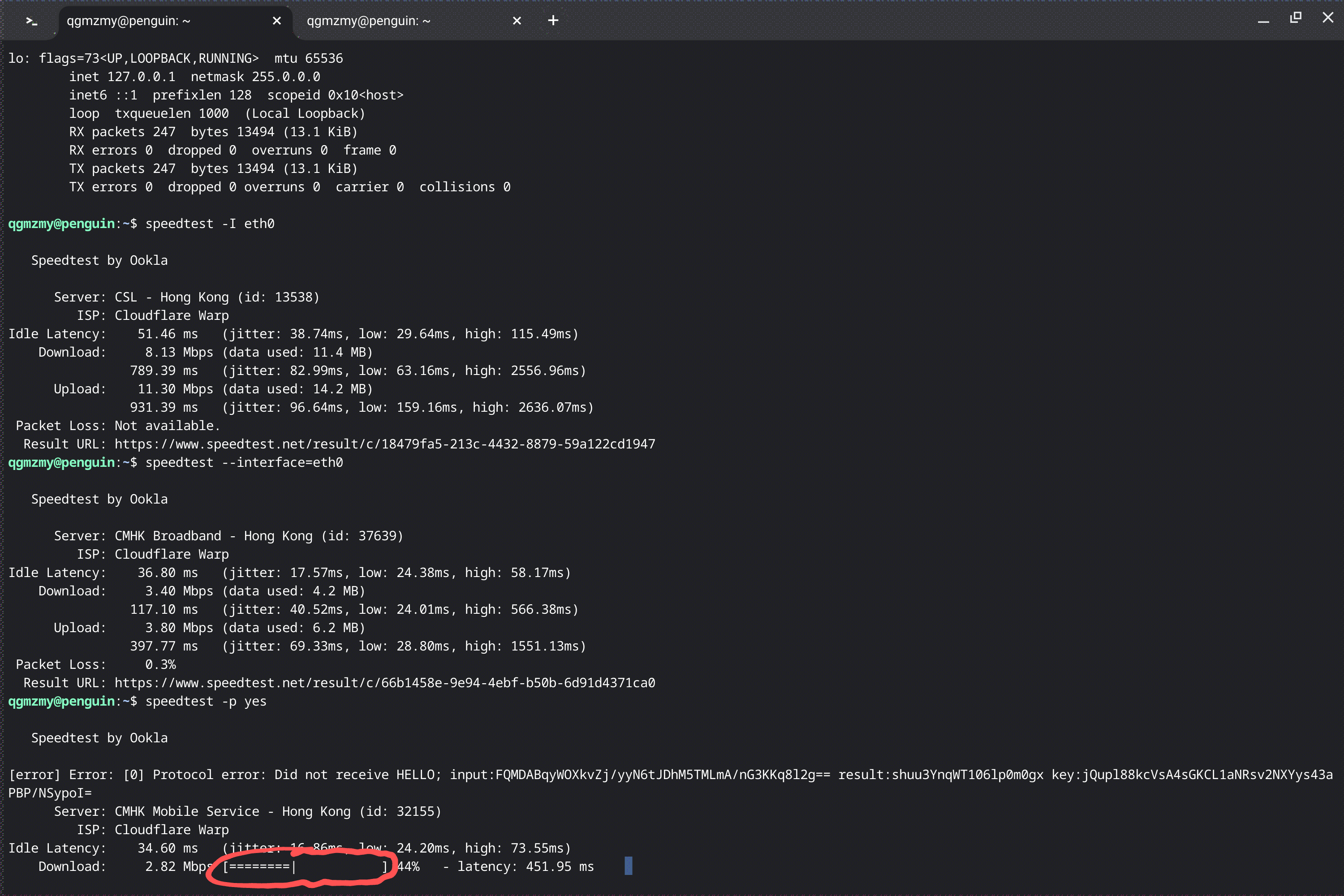The height and width of the screenshot is (896, 1344).
Task: Click the 'inet6 ::1 prefixlen 128' line
Action: click(x=236, y=95)
